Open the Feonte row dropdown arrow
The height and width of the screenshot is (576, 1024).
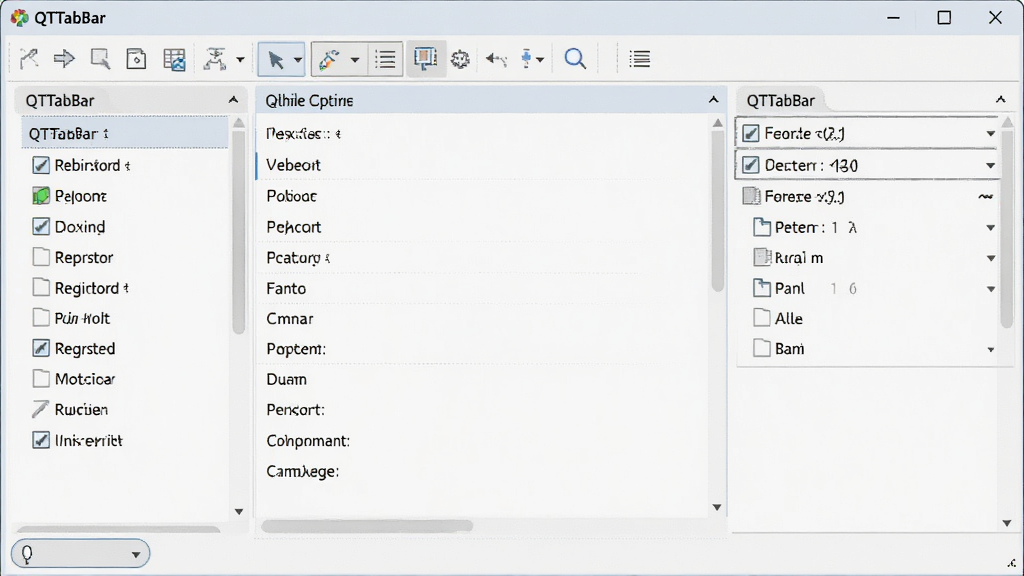point(991,134)
